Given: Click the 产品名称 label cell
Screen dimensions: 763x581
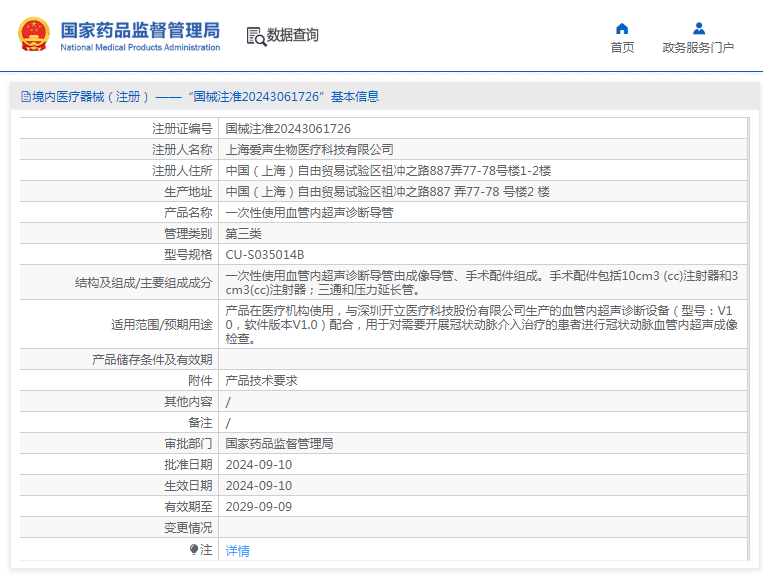Looking at the screenshot, I should point(119,212).
